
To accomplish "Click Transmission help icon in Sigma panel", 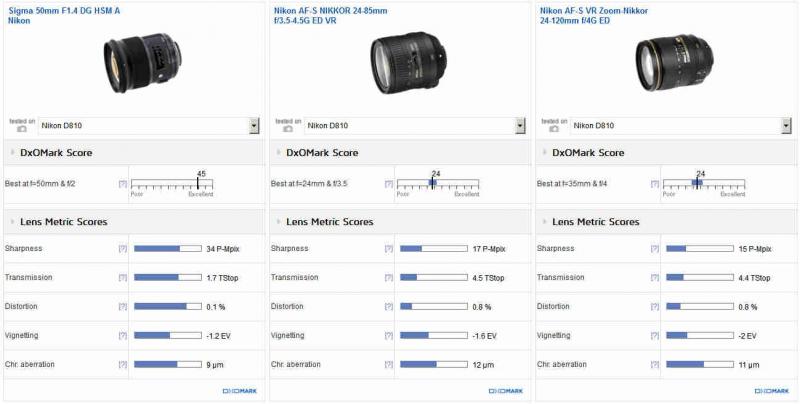I will pyautogui.click(x=122, y=277).
